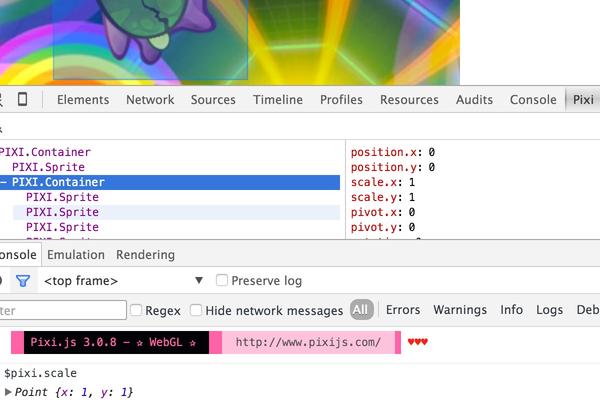The image size is (600, 400).
Task: Click the scale.x value 1
Action: tap(412, 182)
